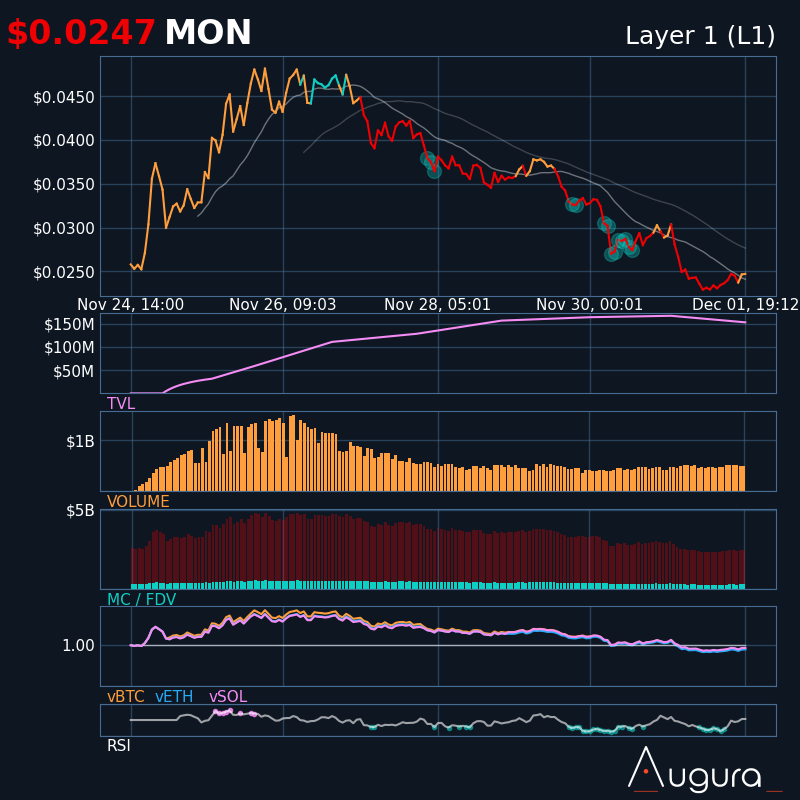Toggle the vSOL legend entry
Viewport: 800px width, 800px height.
tap(227, 697)
